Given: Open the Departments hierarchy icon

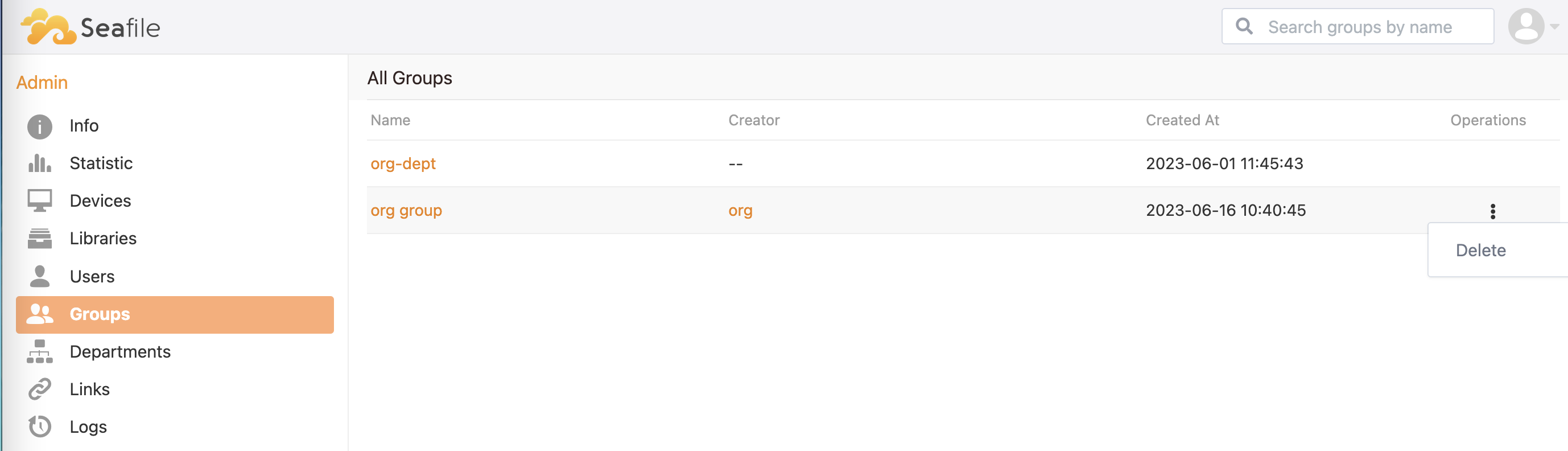Looking at the screenshot, I should tap(40, 352).
